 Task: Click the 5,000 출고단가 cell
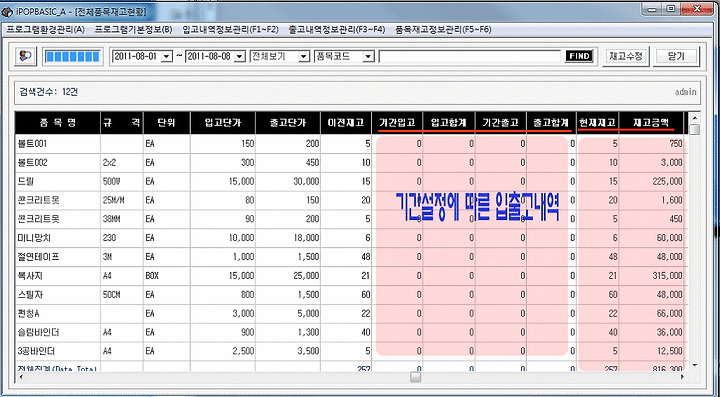coord(288,313)
